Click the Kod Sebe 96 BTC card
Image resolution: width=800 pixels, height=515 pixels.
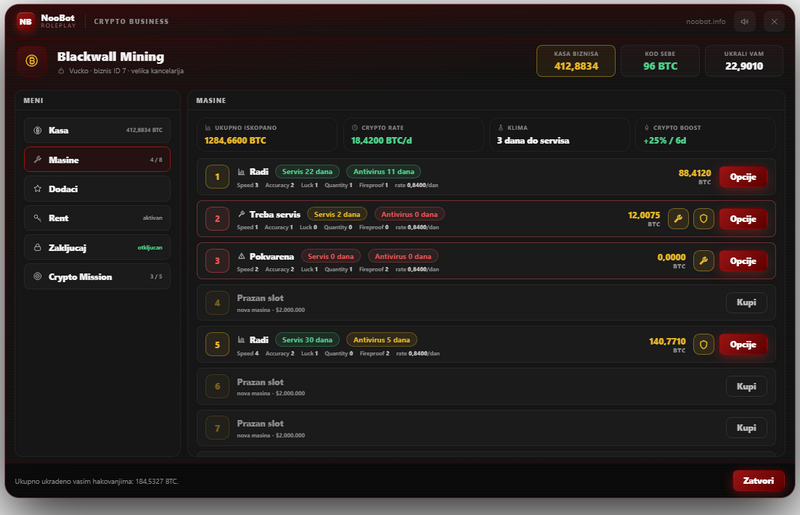click(x=660, y=61)
